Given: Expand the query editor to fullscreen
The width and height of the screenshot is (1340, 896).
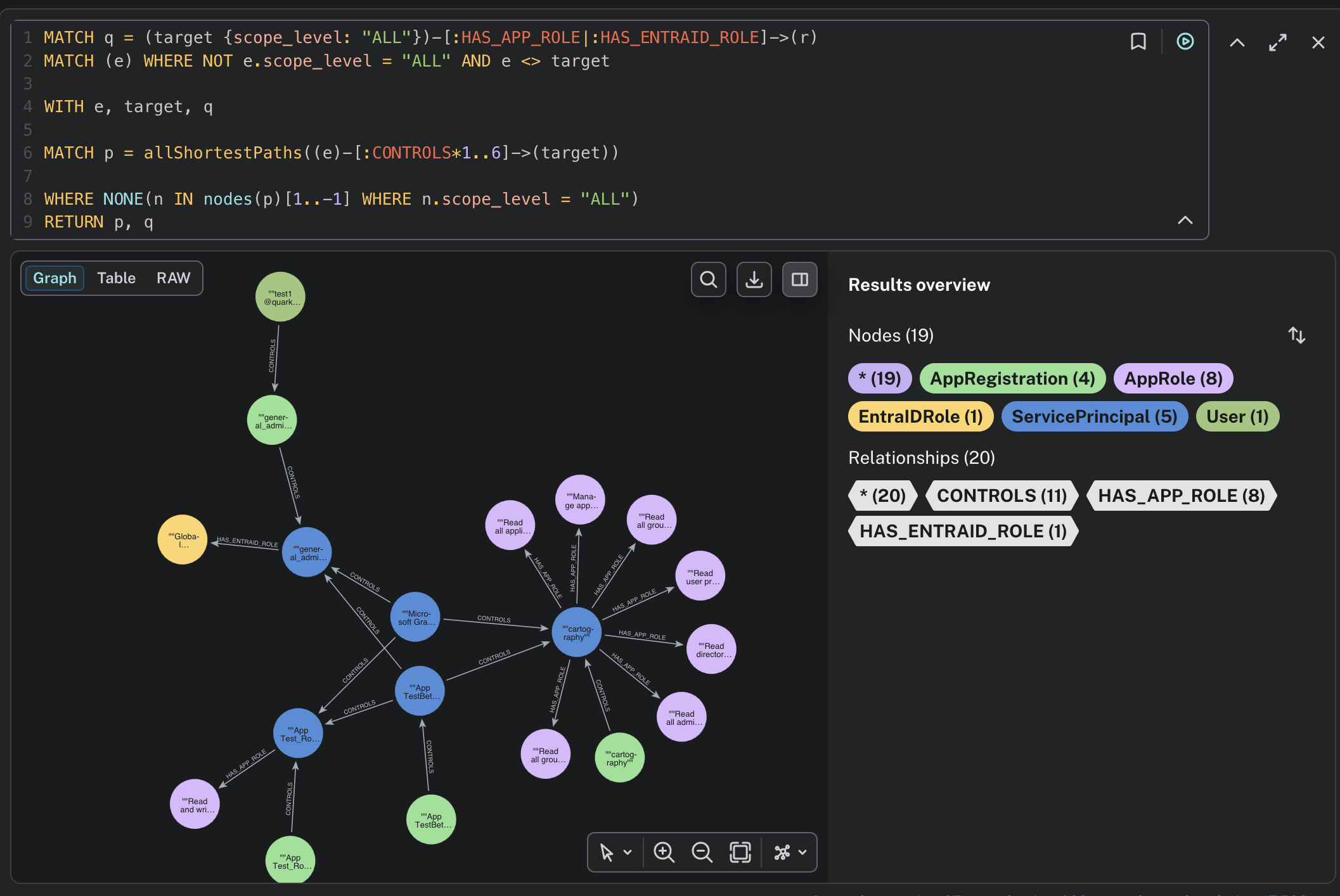Looking at the screenshot, I should 1277,41.
